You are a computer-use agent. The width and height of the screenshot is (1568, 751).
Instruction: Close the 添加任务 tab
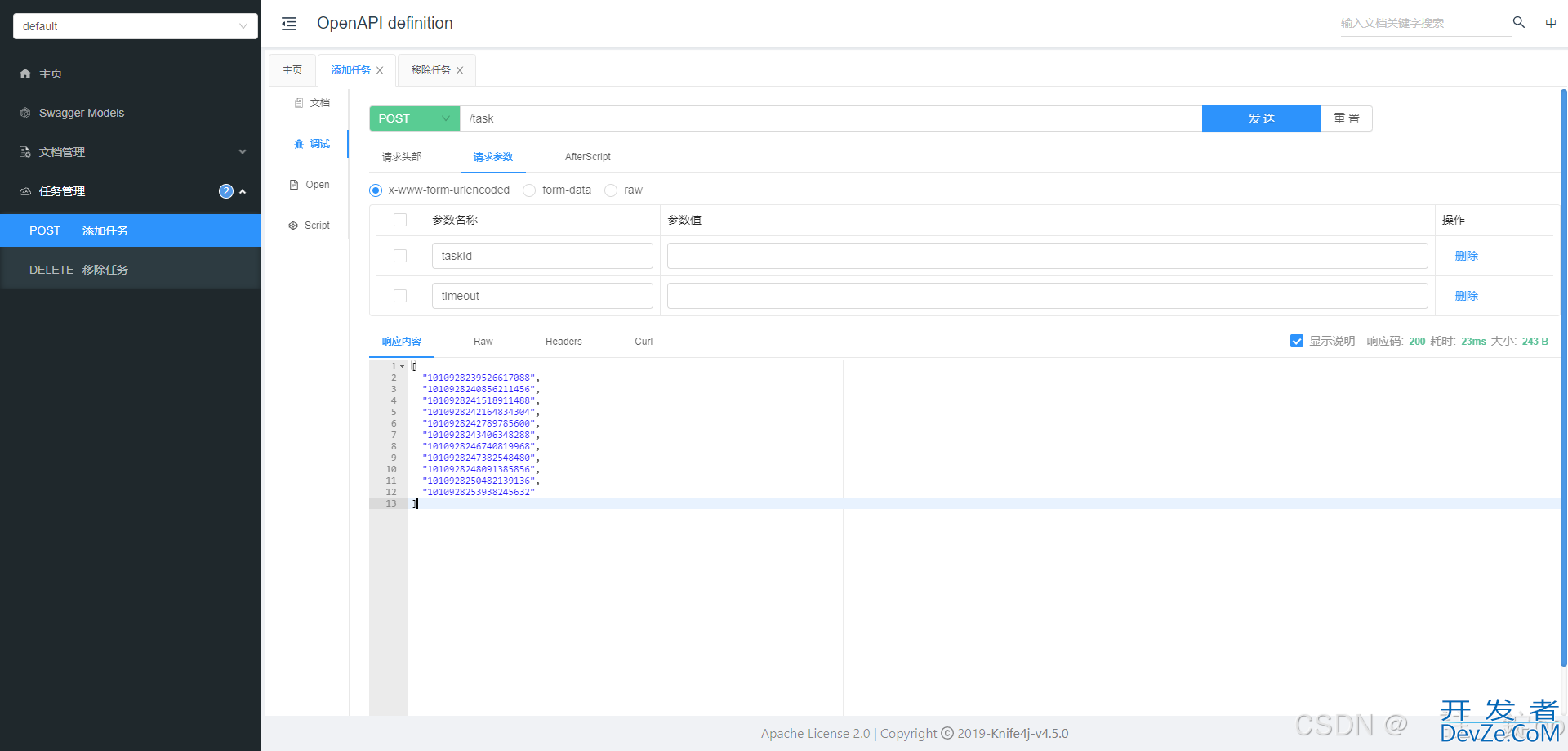click(x=380, y=70)
